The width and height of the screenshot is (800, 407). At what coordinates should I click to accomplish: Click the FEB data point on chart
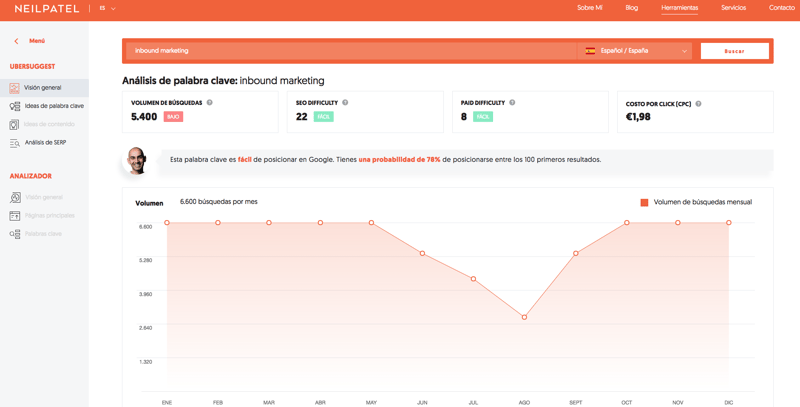218,223
